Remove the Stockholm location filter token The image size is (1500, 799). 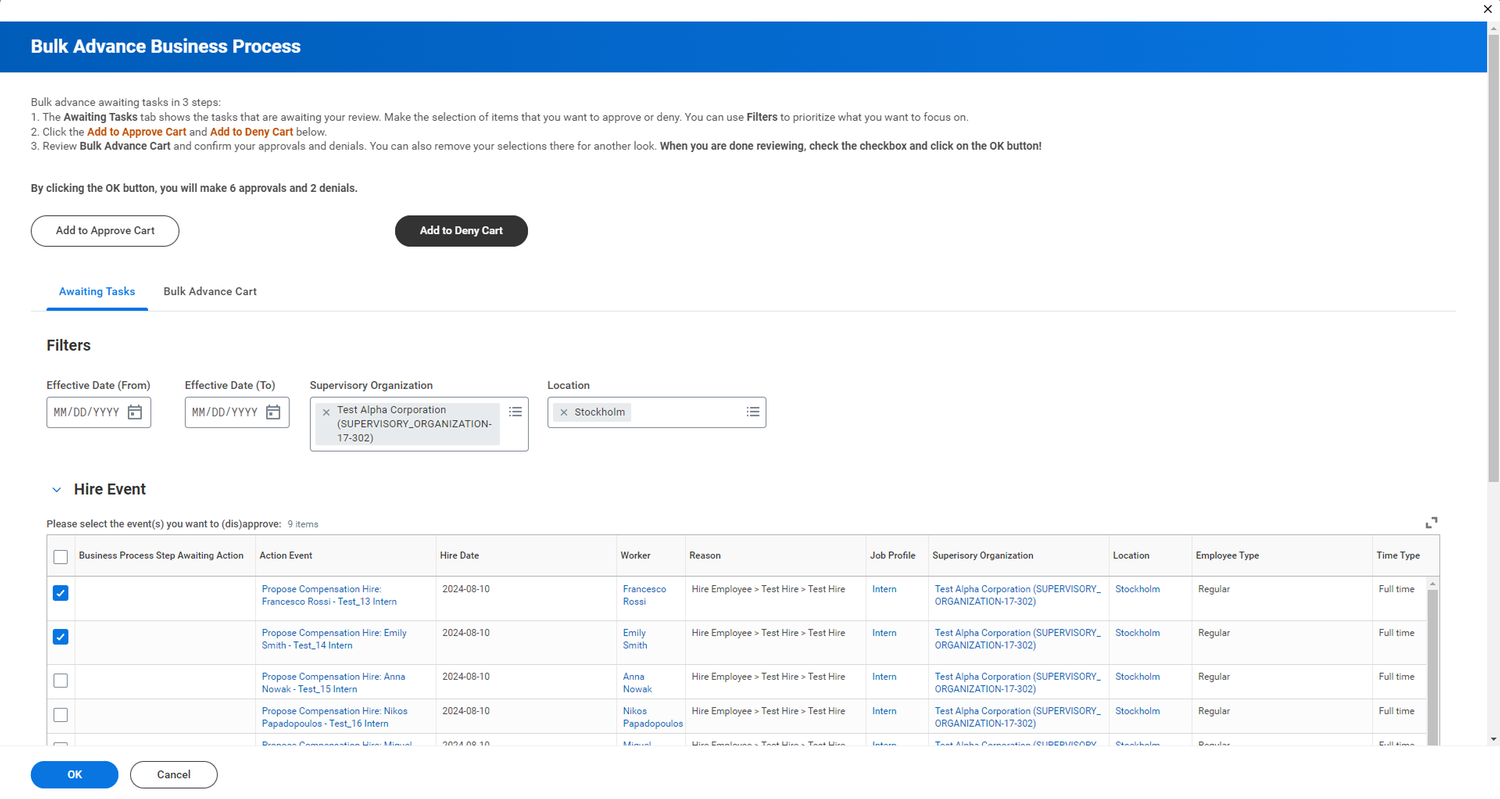564,411
